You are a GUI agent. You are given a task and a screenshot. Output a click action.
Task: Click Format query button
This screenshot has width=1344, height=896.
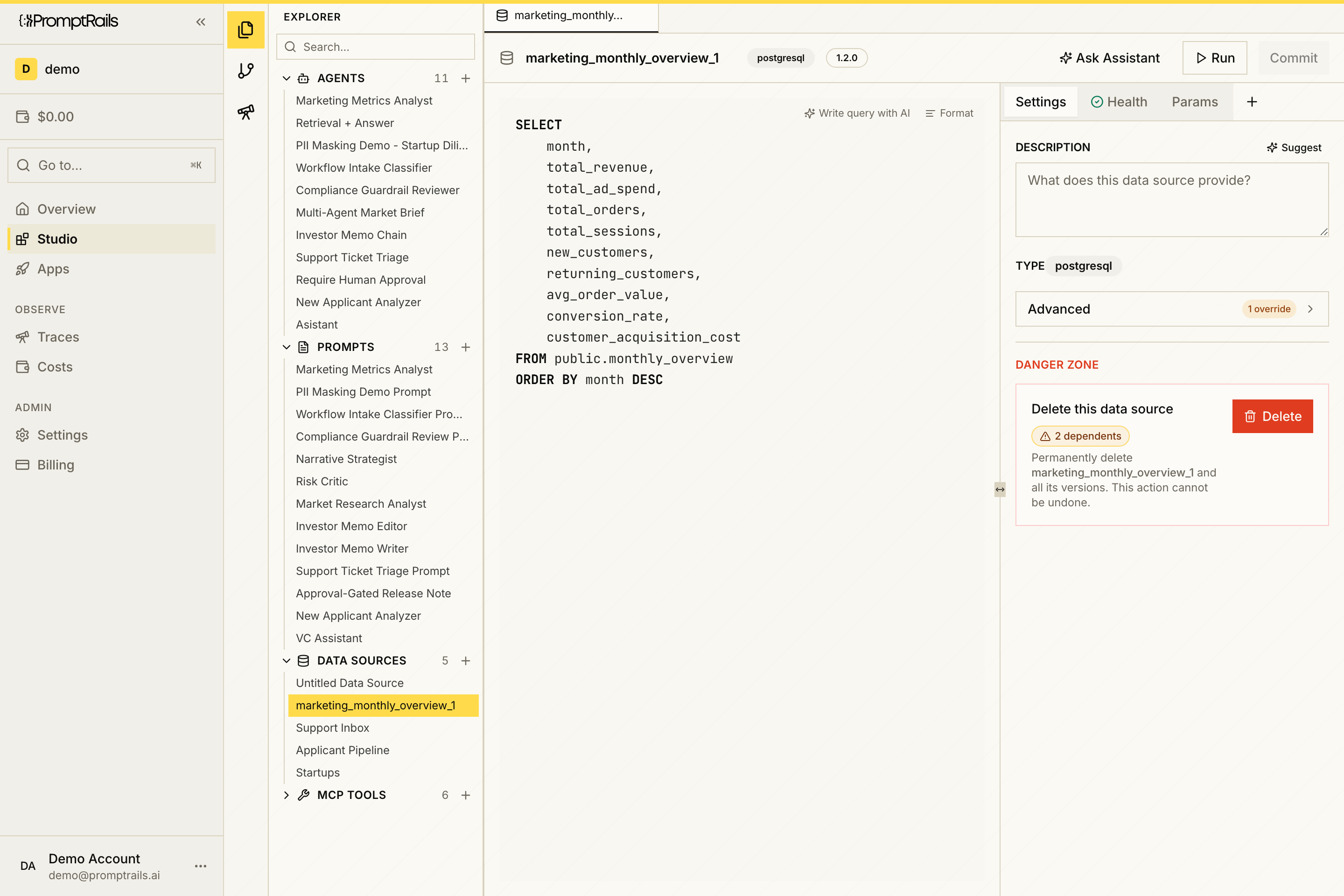pos(949,113)
